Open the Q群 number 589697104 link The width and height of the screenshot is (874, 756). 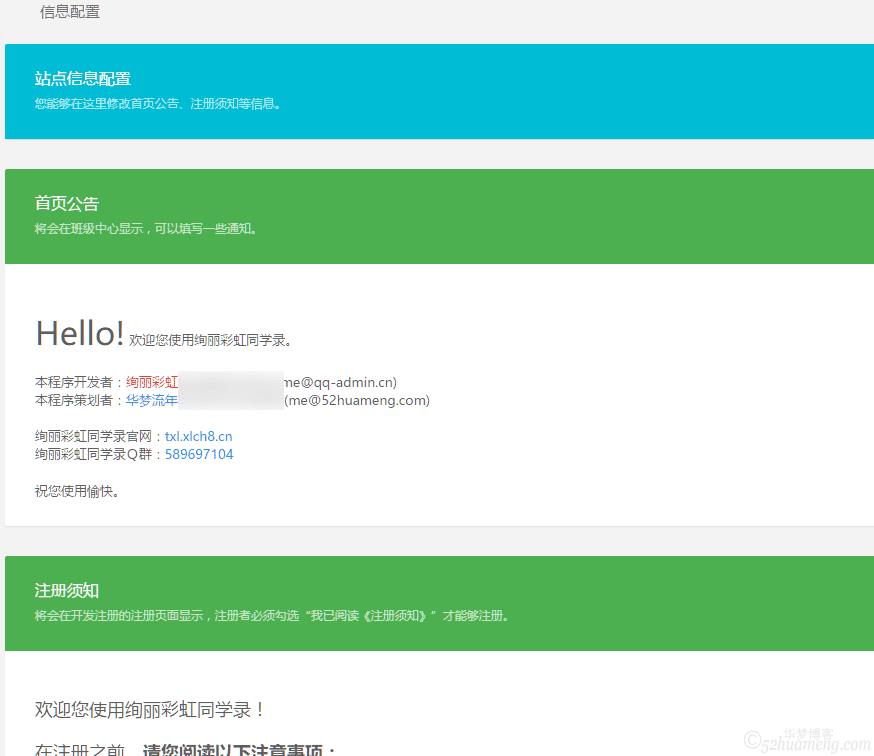(x=199, y=454)
